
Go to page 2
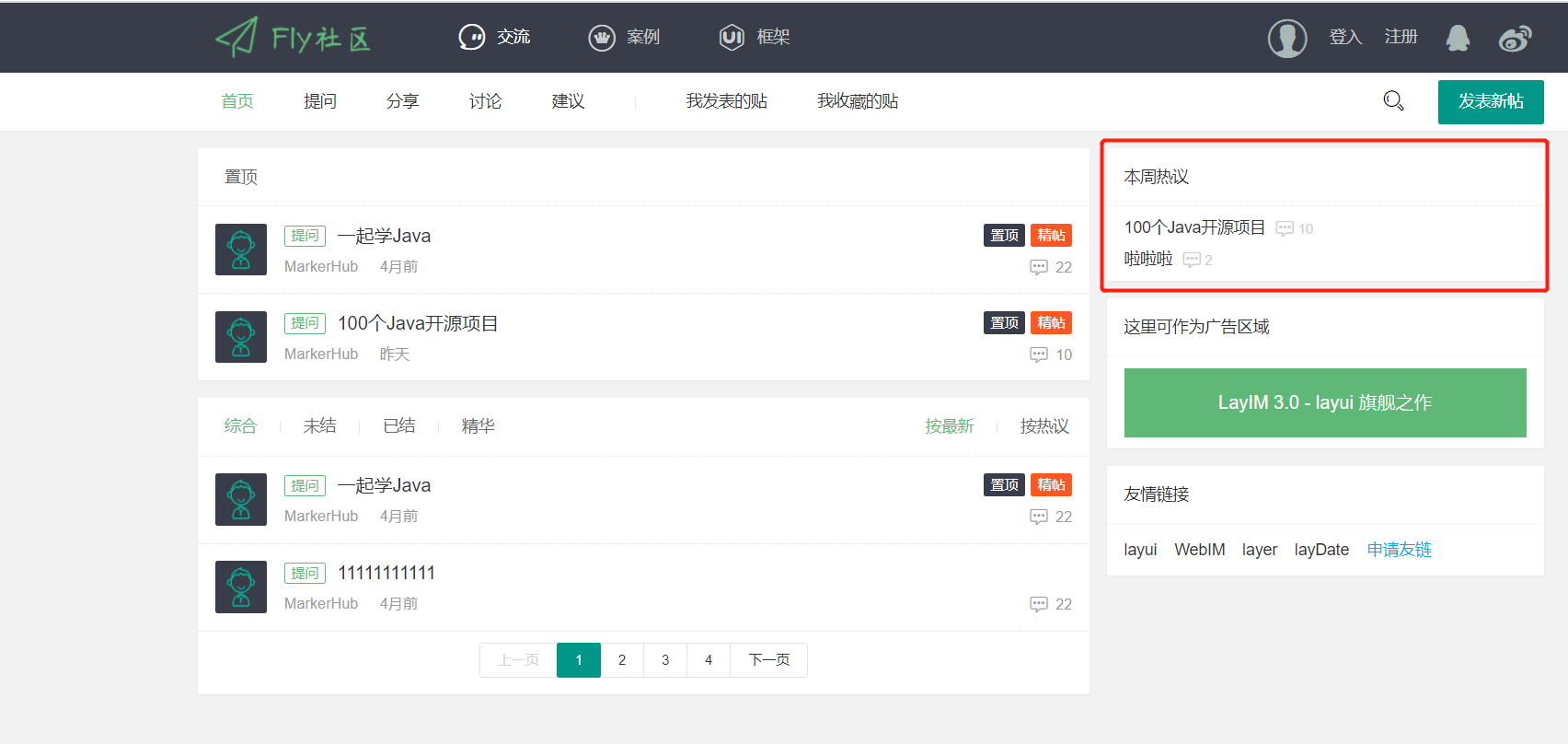click(x=622, y=660)
